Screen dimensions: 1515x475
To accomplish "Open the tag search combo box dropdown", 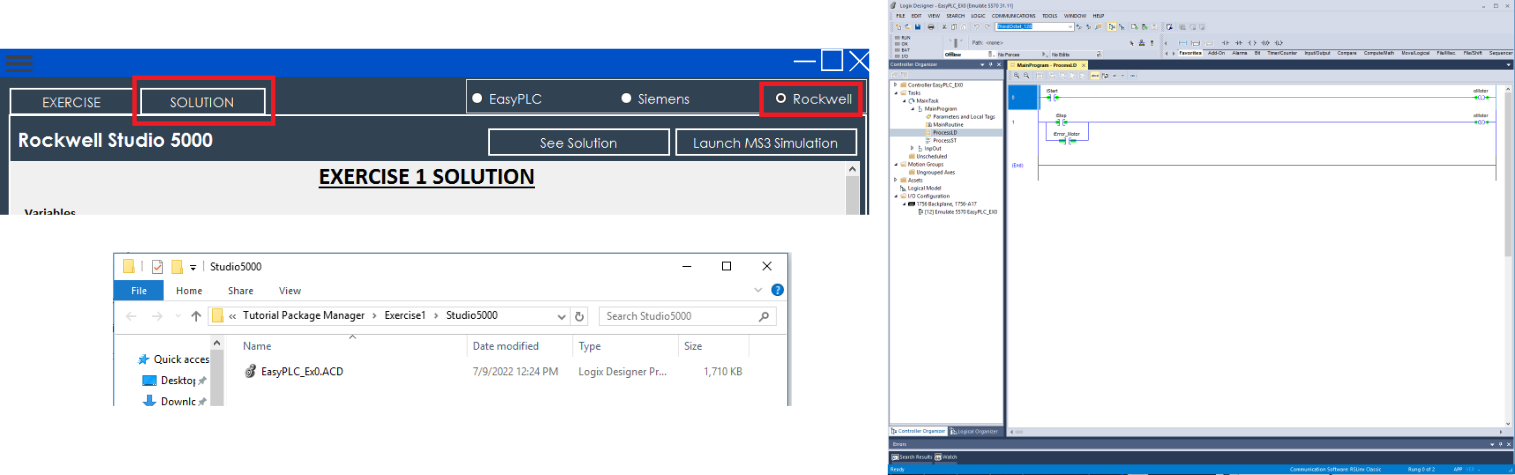I will 1070,27.
